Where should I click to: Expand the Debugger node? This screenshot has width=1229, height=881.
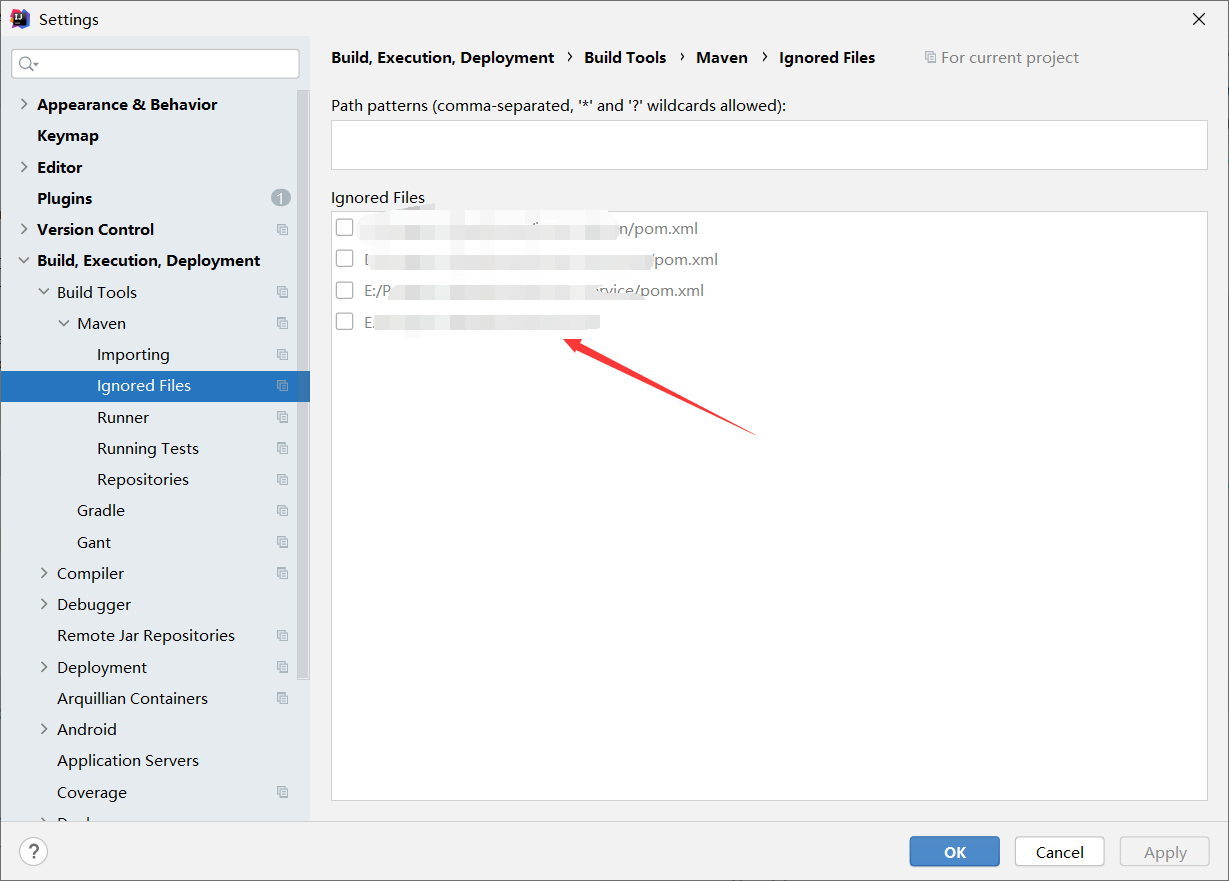[x=44, y=604]
